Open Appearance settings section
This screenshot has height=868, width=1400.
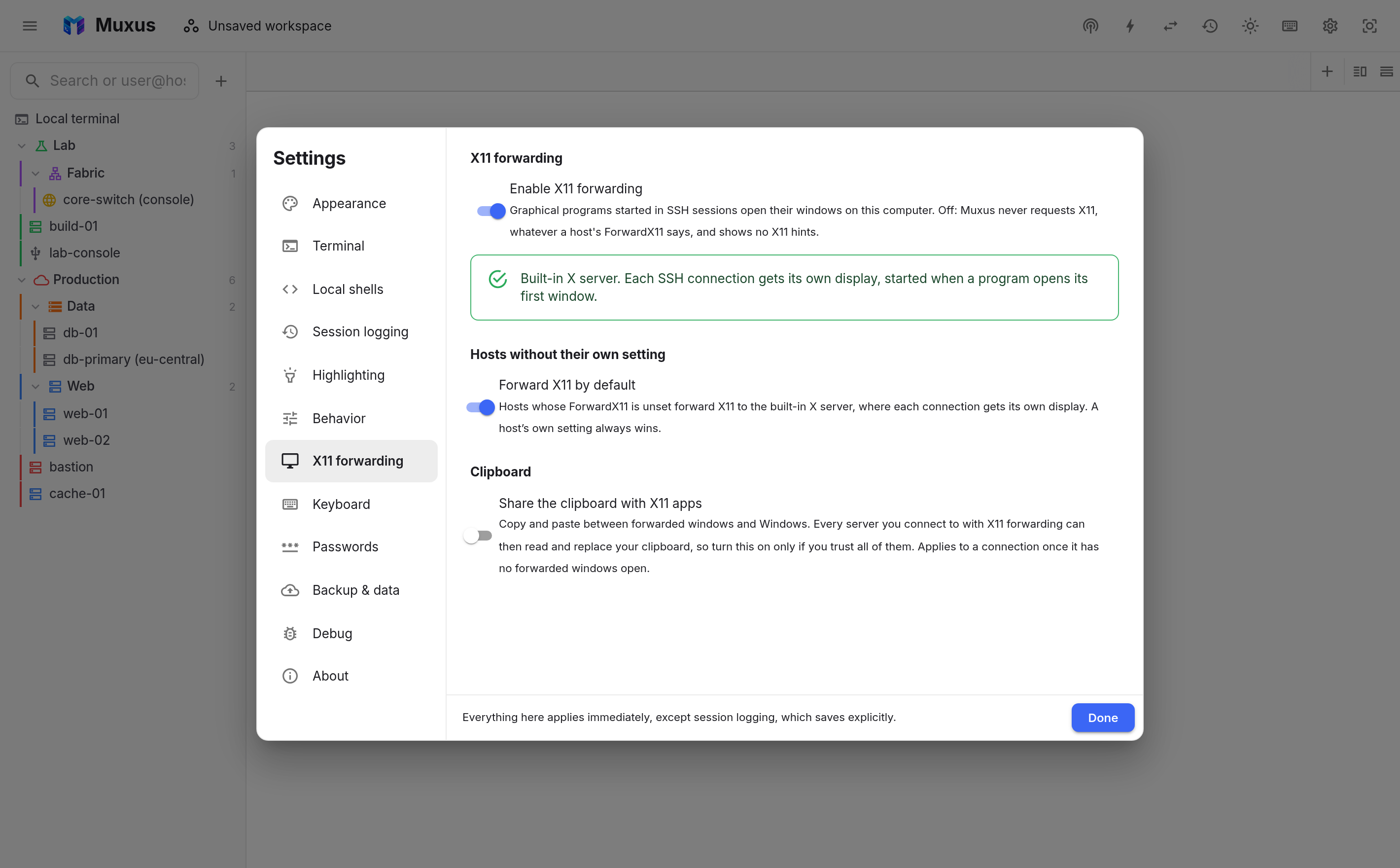pyautogui.click(x=351, y=203)
